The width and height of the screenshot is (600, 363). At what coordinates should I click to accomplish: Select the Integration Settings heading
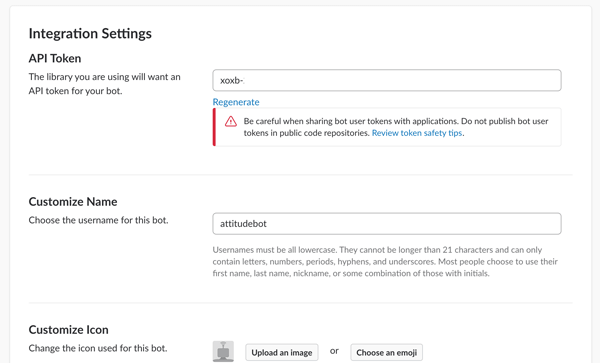[x=90, y=34]
